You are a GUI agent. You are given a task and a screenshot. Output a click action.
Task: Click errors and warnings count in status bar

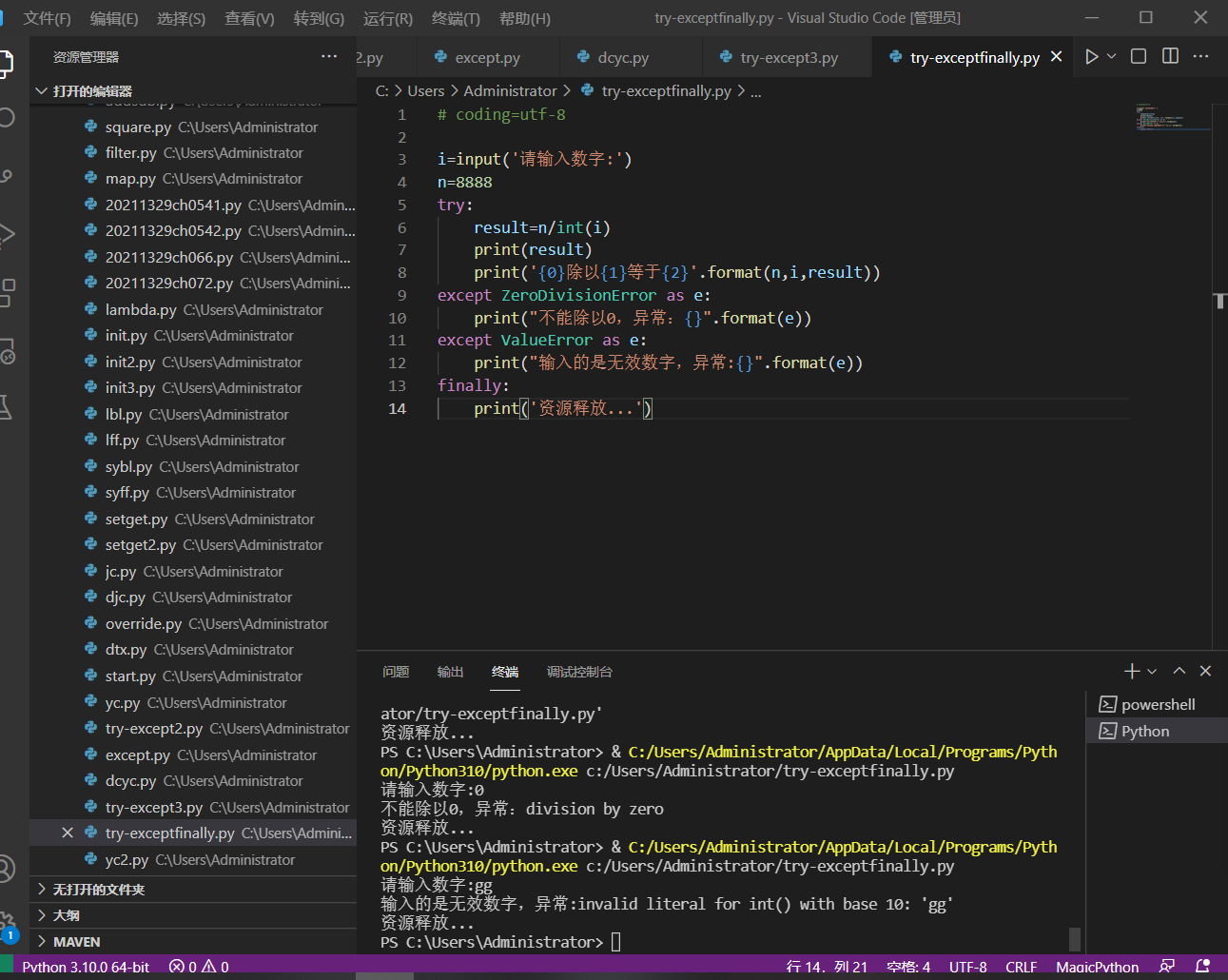[x=199, y=967]
